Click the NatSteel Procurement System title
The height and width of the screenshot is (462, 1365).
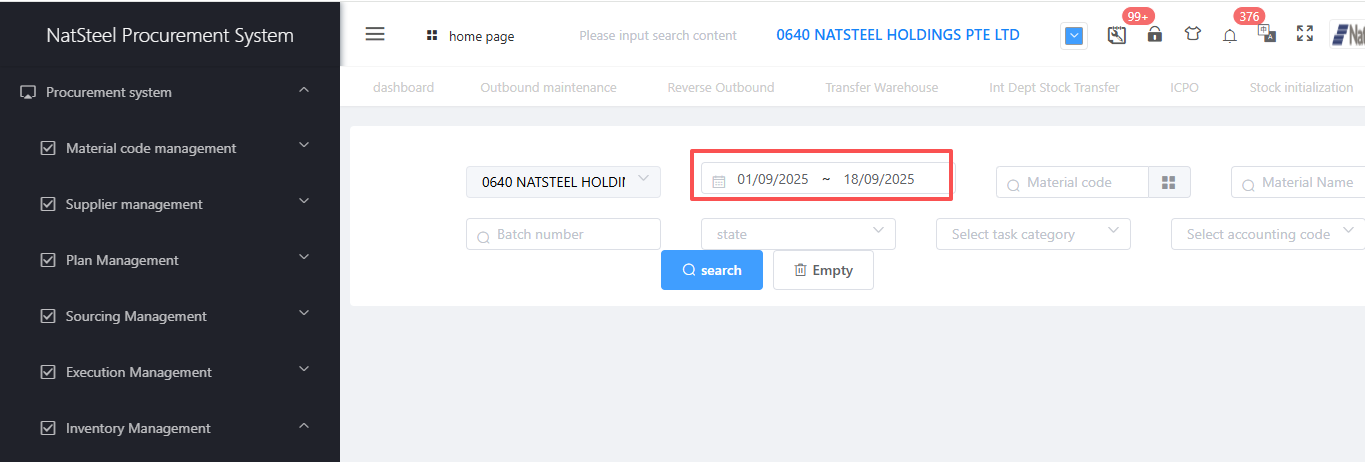tap(170, 35)
